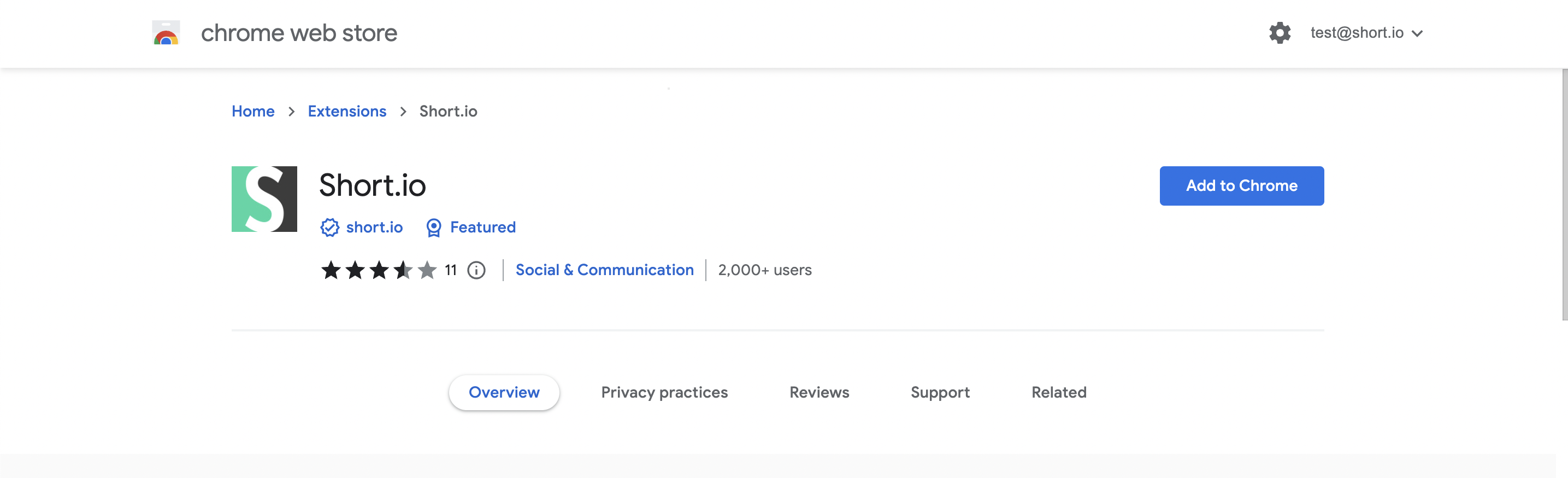Open the Reviews tab
Image resolution: width=1568 pixels, height=478 pixels.
819,392
